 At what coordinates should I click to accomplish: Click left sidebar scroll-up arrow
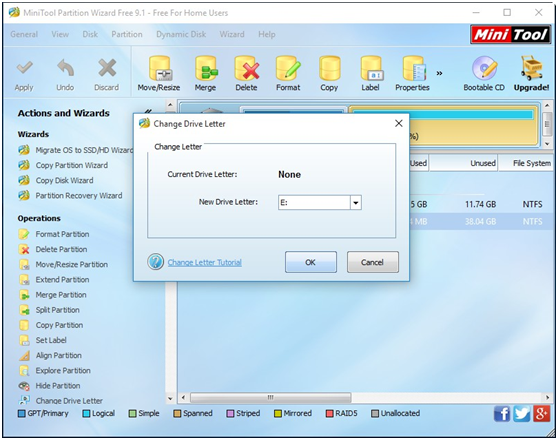(170, 105)
